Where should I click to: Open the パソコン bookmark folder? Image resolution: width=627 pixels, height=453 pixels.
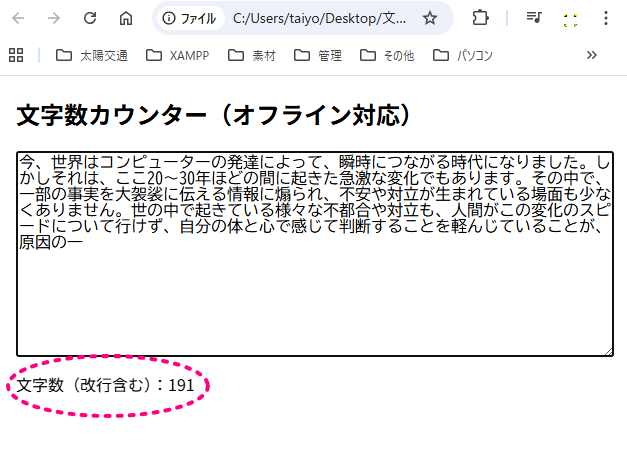pos(462,55)
